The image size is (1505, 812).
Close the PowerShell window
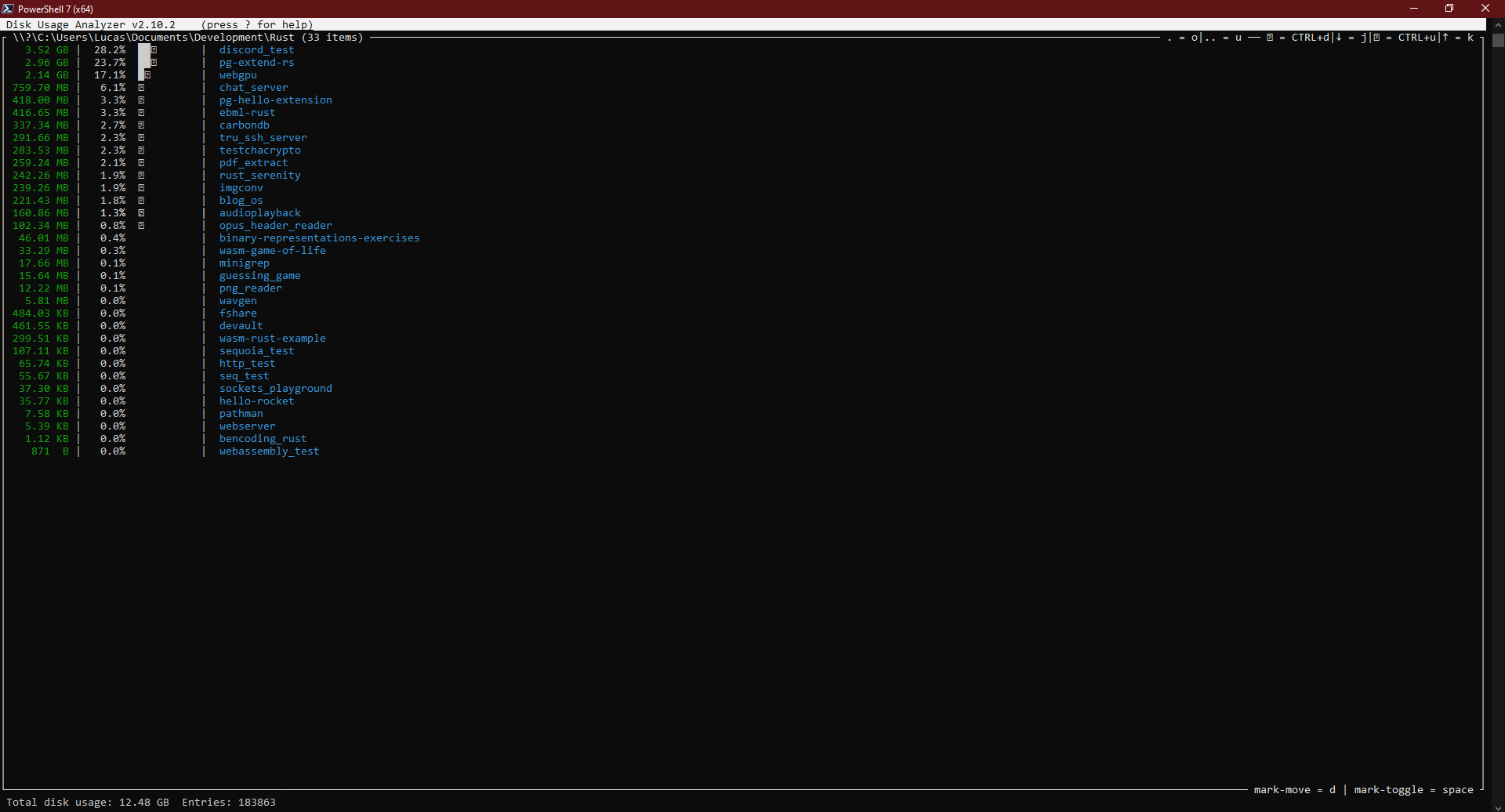(x=1485, y=9)
